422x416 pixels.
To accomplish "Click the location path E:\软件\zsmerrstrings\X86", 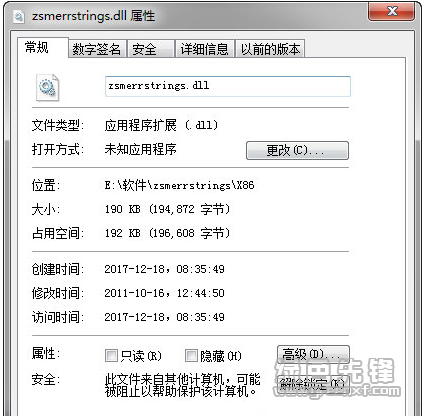I will pos(179,185).
